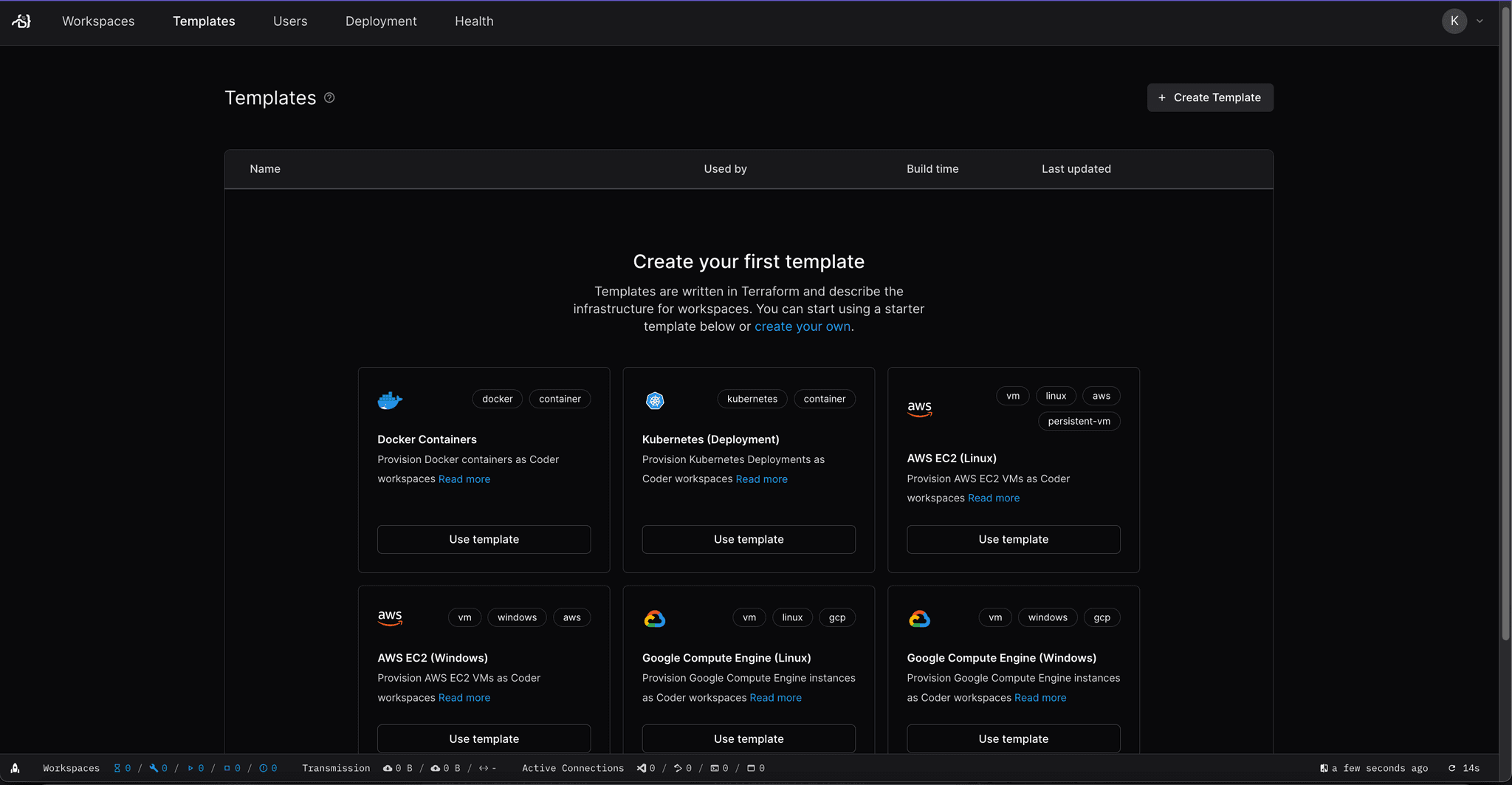Go to the Users tab
This screenshot has width=1512, height=785.
290,21
